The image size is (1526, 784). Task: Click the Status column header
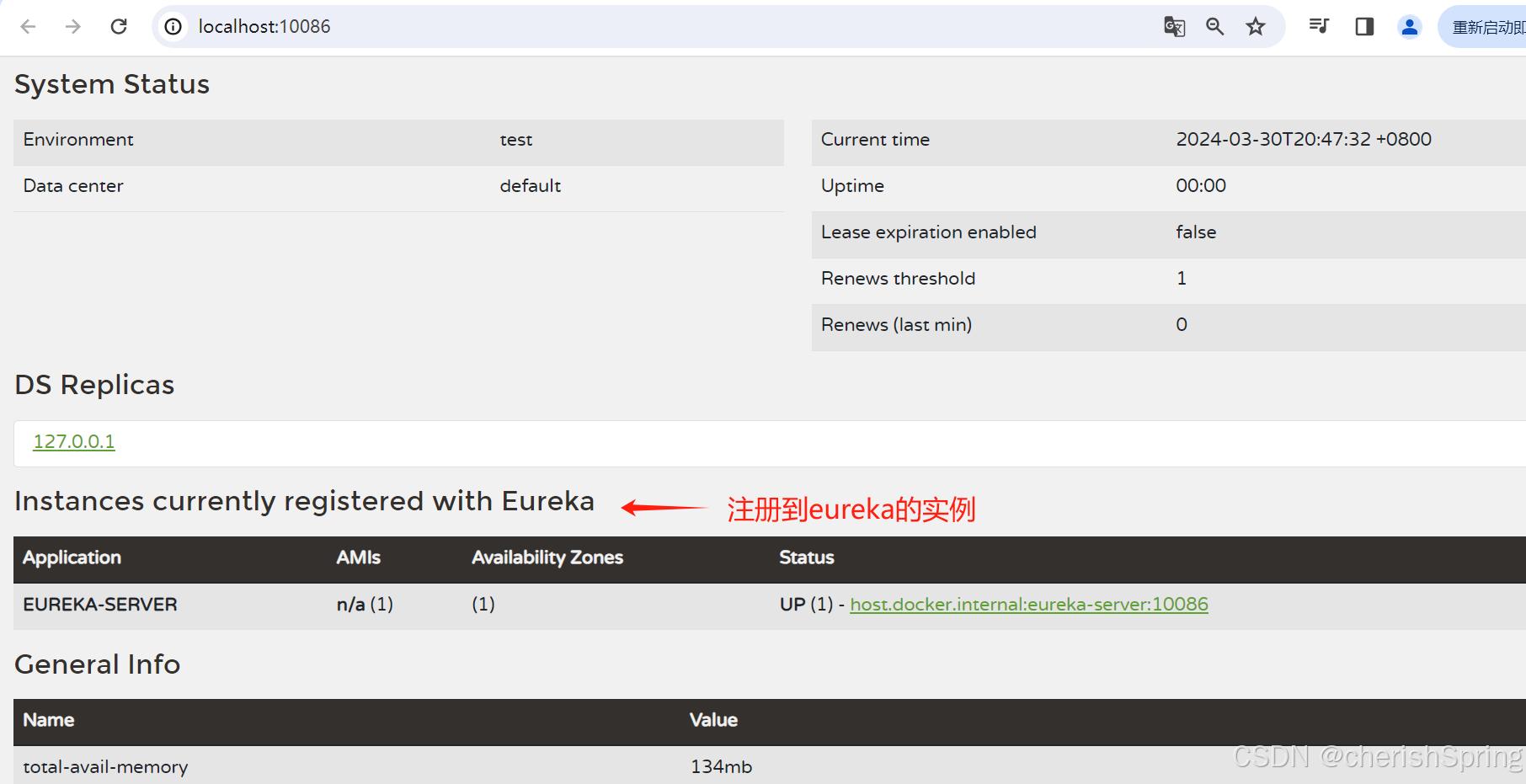pos(807,557)
